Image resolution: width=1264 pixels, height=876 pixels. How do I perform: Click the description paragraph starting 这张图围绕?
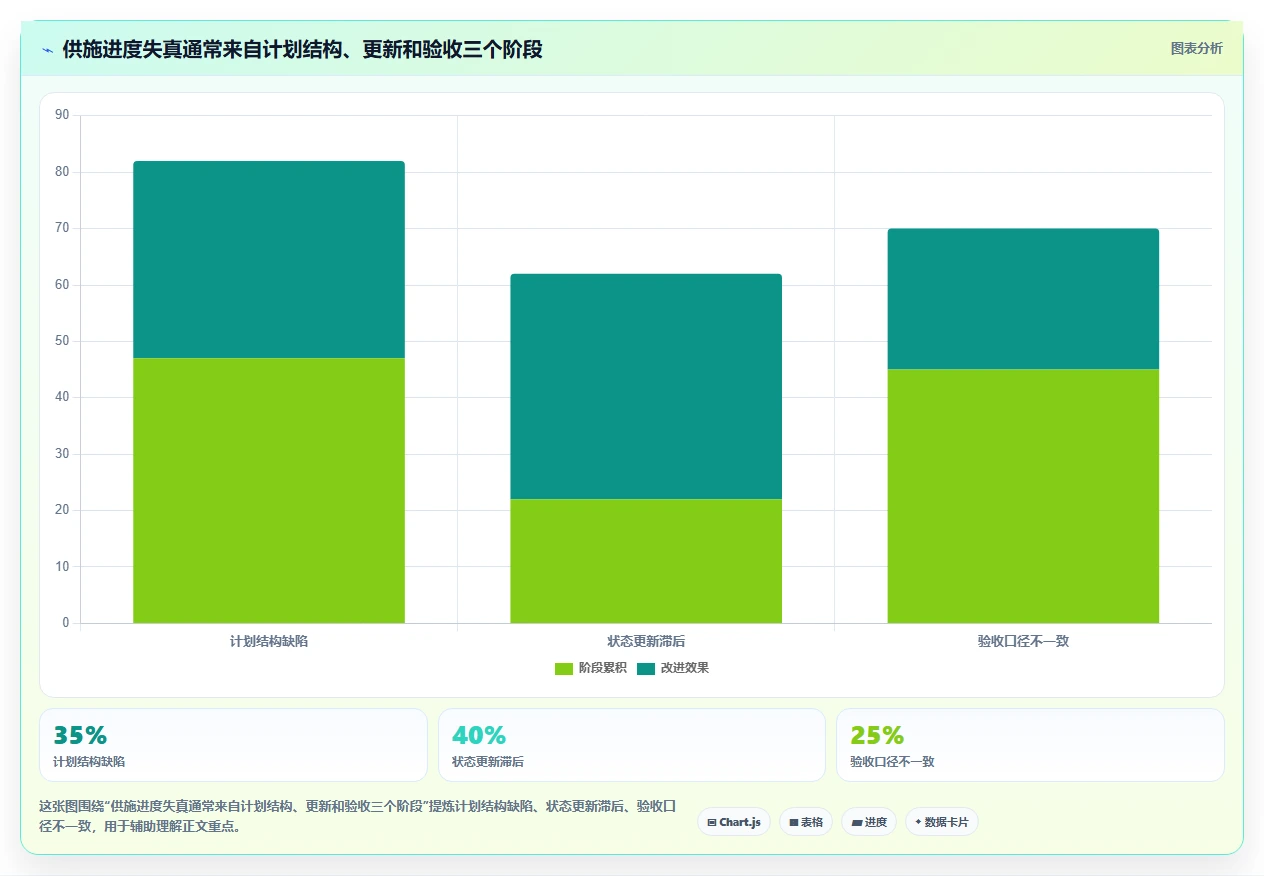point(358,816)
